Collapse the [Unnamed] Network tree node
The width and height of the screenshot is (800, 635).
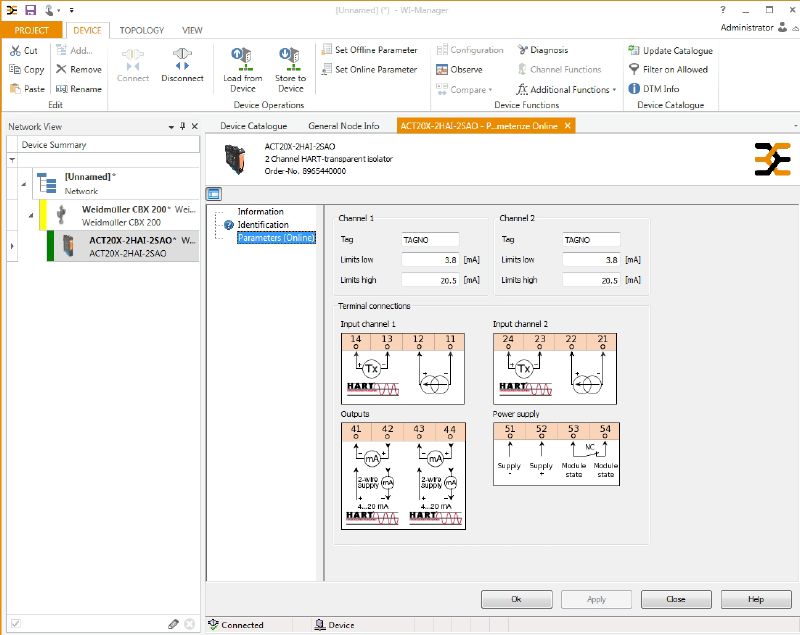coord(22,183)
